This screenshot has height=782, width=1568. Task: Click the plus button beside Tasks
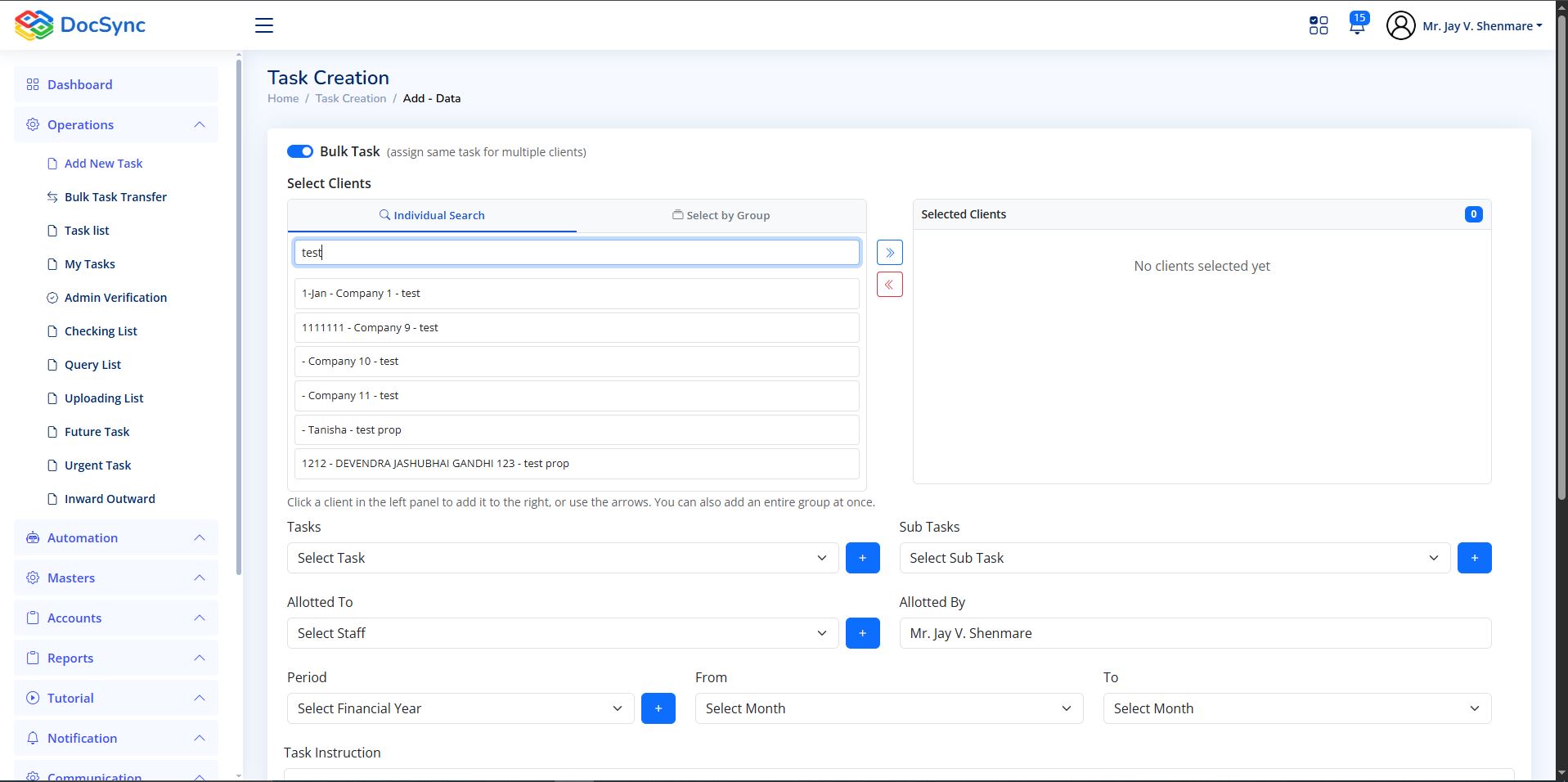pyautogui.click(x=862, y=558)
